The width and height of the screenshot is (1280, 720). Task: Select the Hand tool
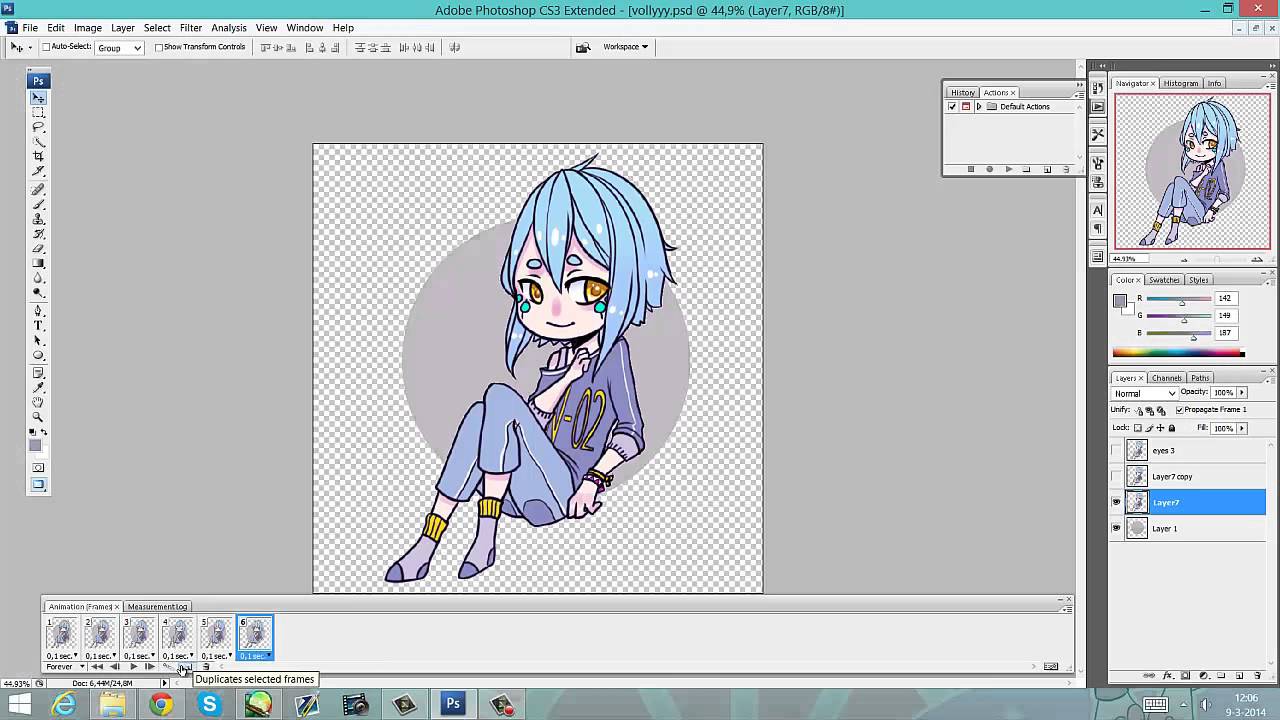(38, 402)
